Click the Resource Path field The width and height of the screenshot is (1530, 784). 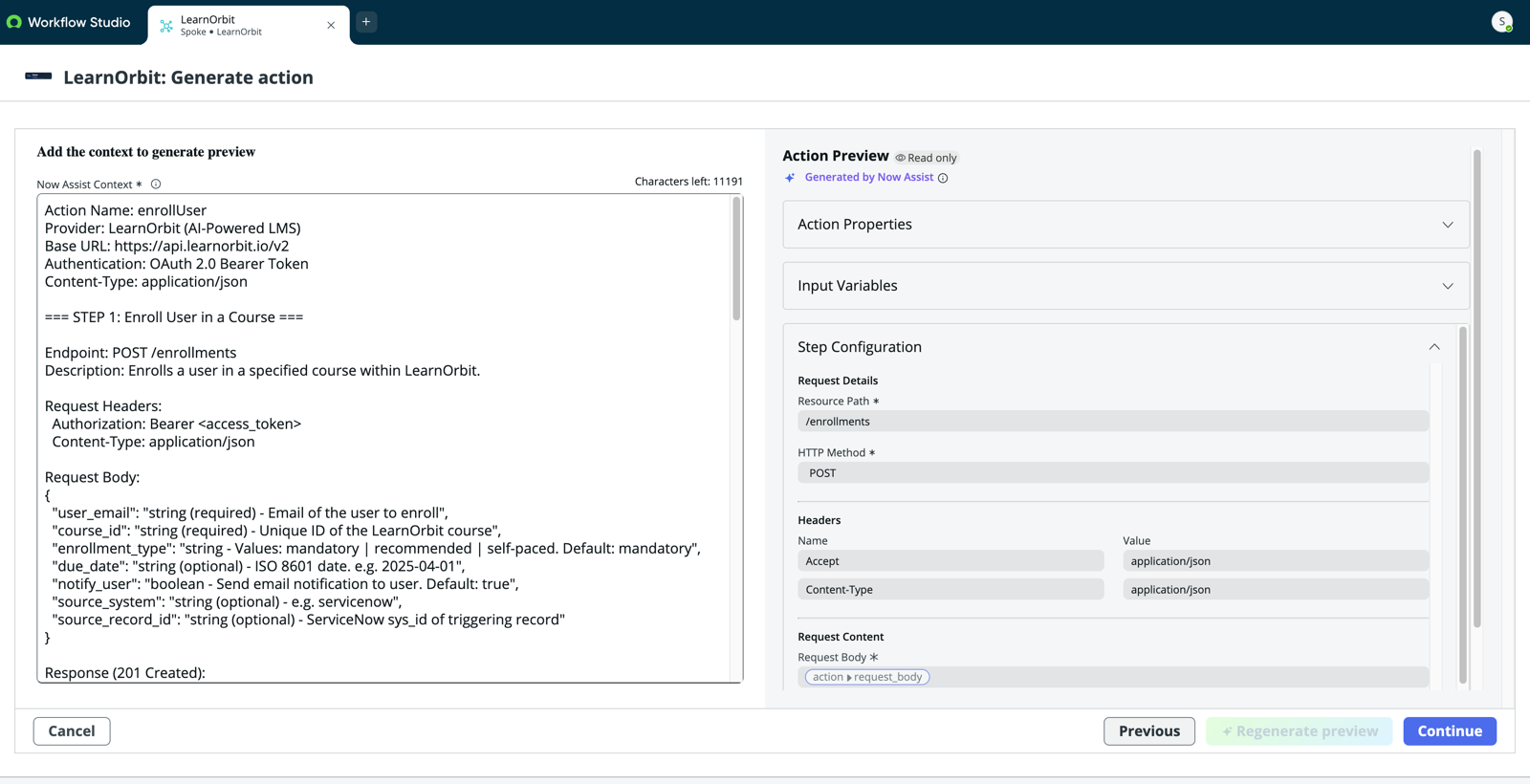pyautogui.click(x=1113, y=422)
